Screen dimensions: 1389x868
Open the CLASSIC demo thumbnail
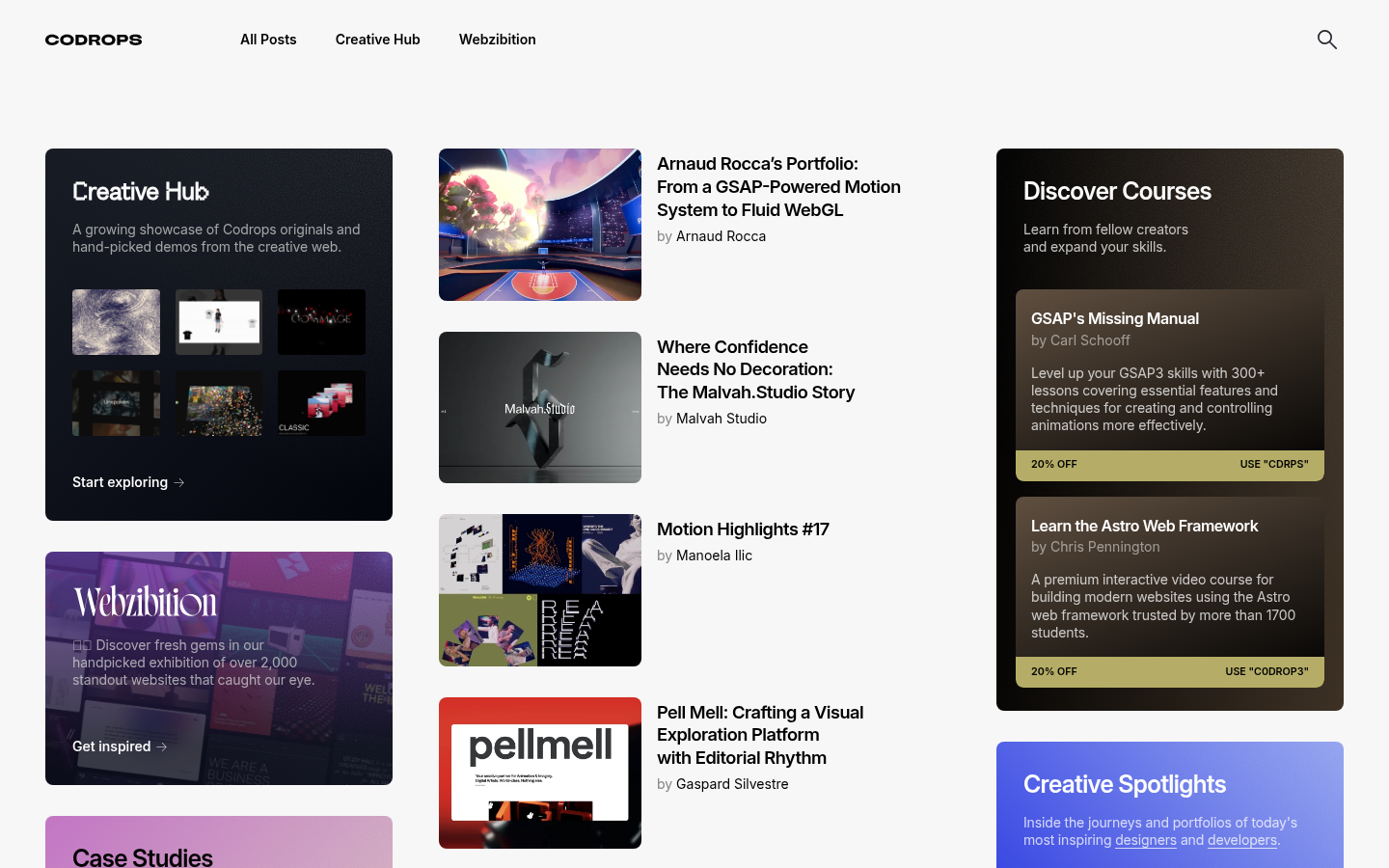321,403
